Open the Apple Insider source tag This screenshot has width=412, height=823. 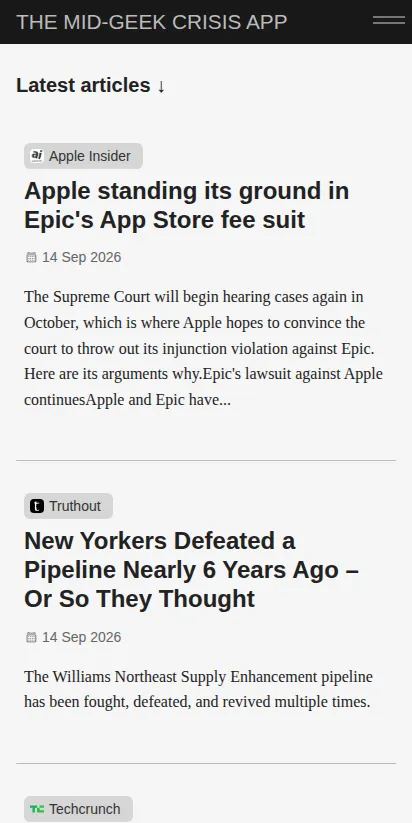coord(83,156)
